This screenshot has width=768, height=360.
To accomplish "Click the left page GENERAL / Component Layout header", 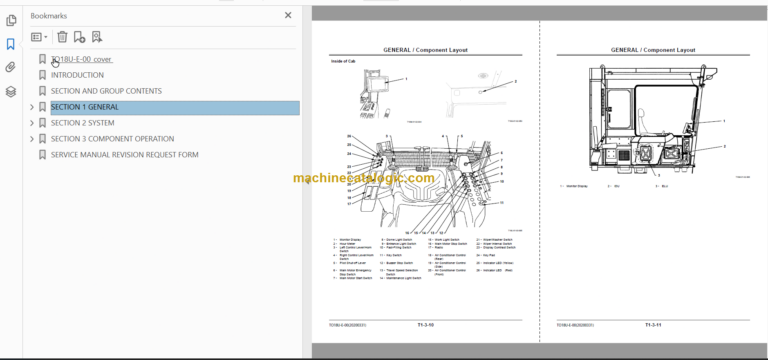I will click(425, 50).
